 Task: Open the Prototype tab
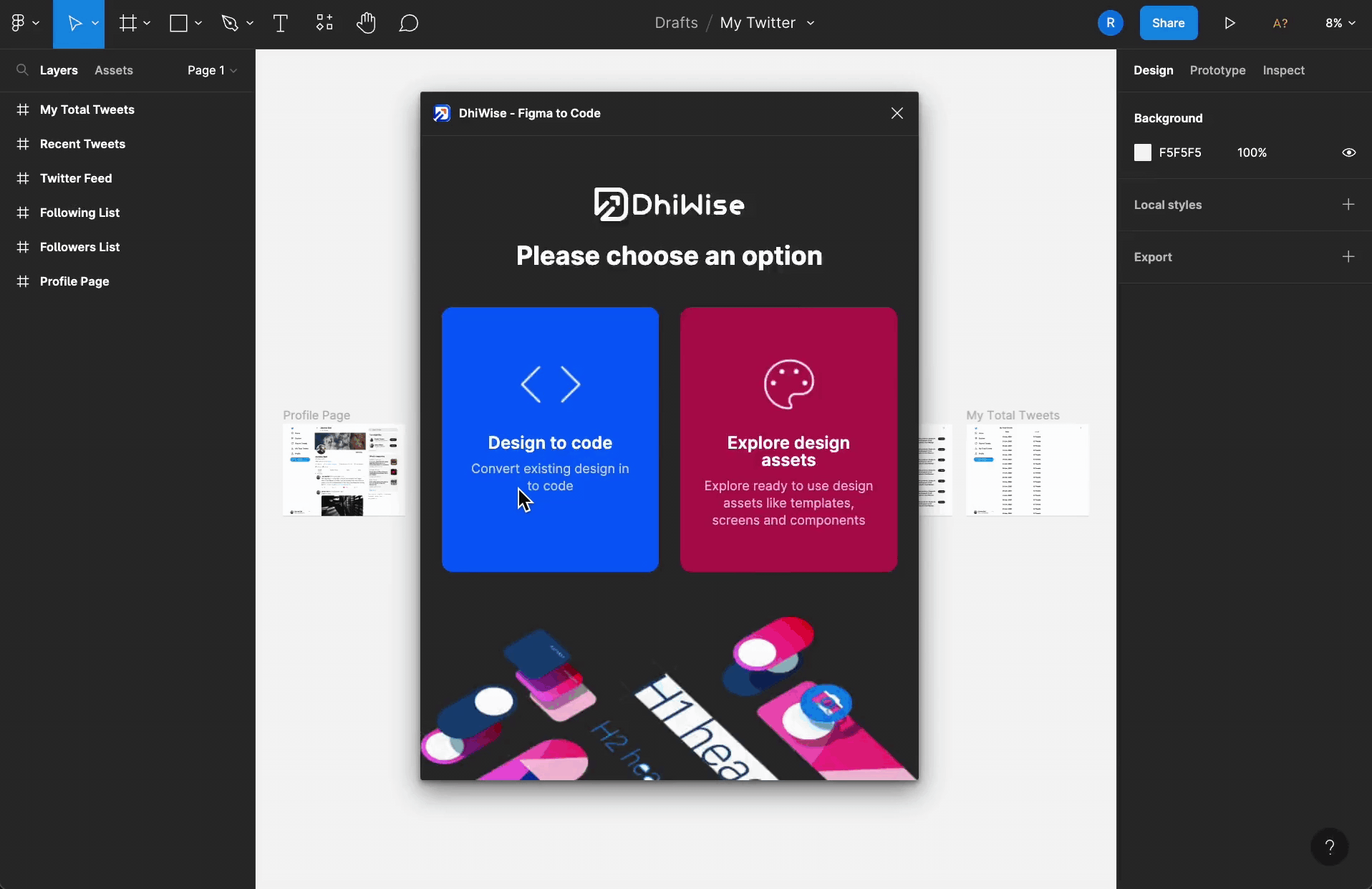1217,70
